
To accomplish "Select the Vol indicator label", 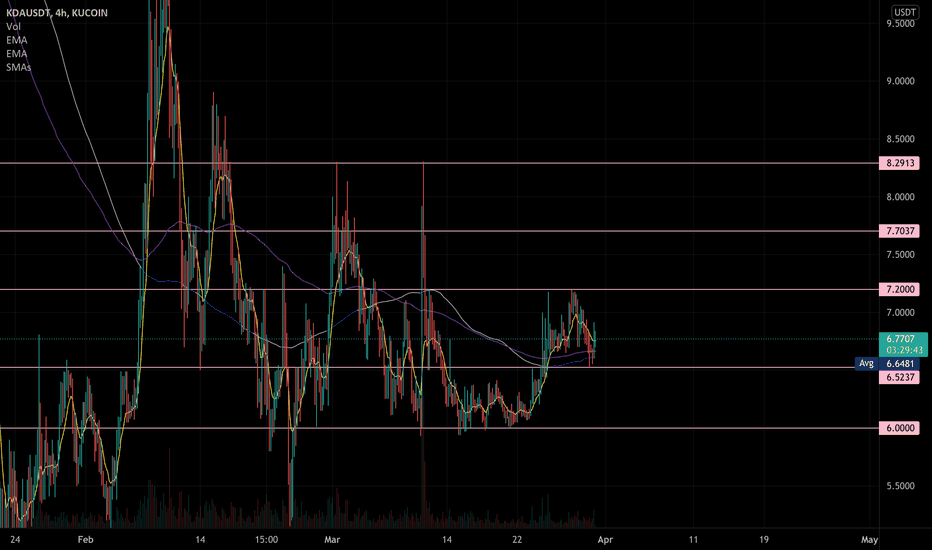I will [x=13, y=26].
